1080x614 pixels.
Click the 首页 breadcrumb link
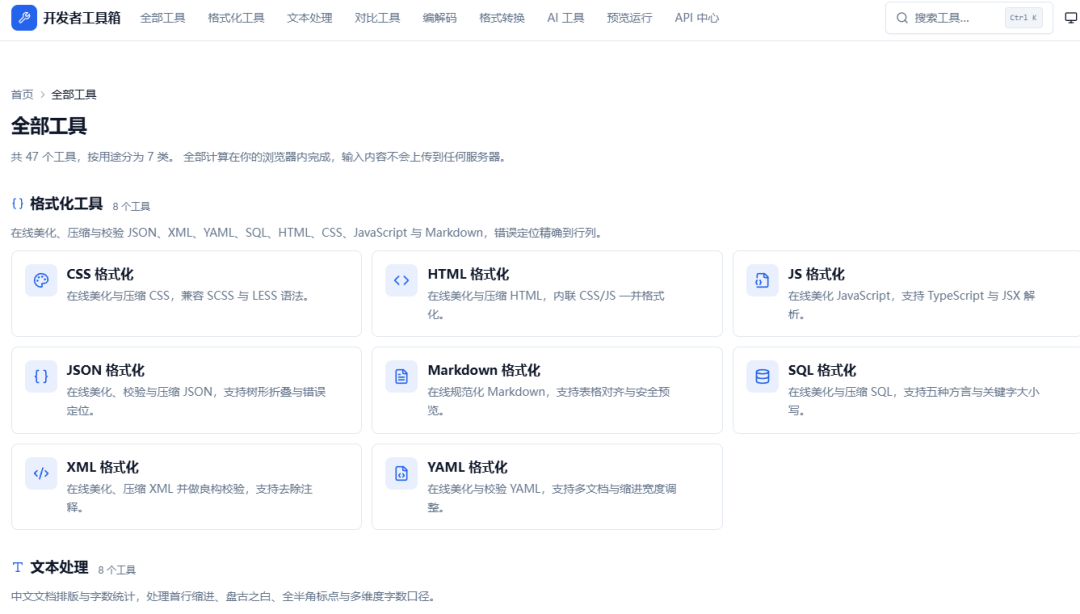(x=22, y=94)
